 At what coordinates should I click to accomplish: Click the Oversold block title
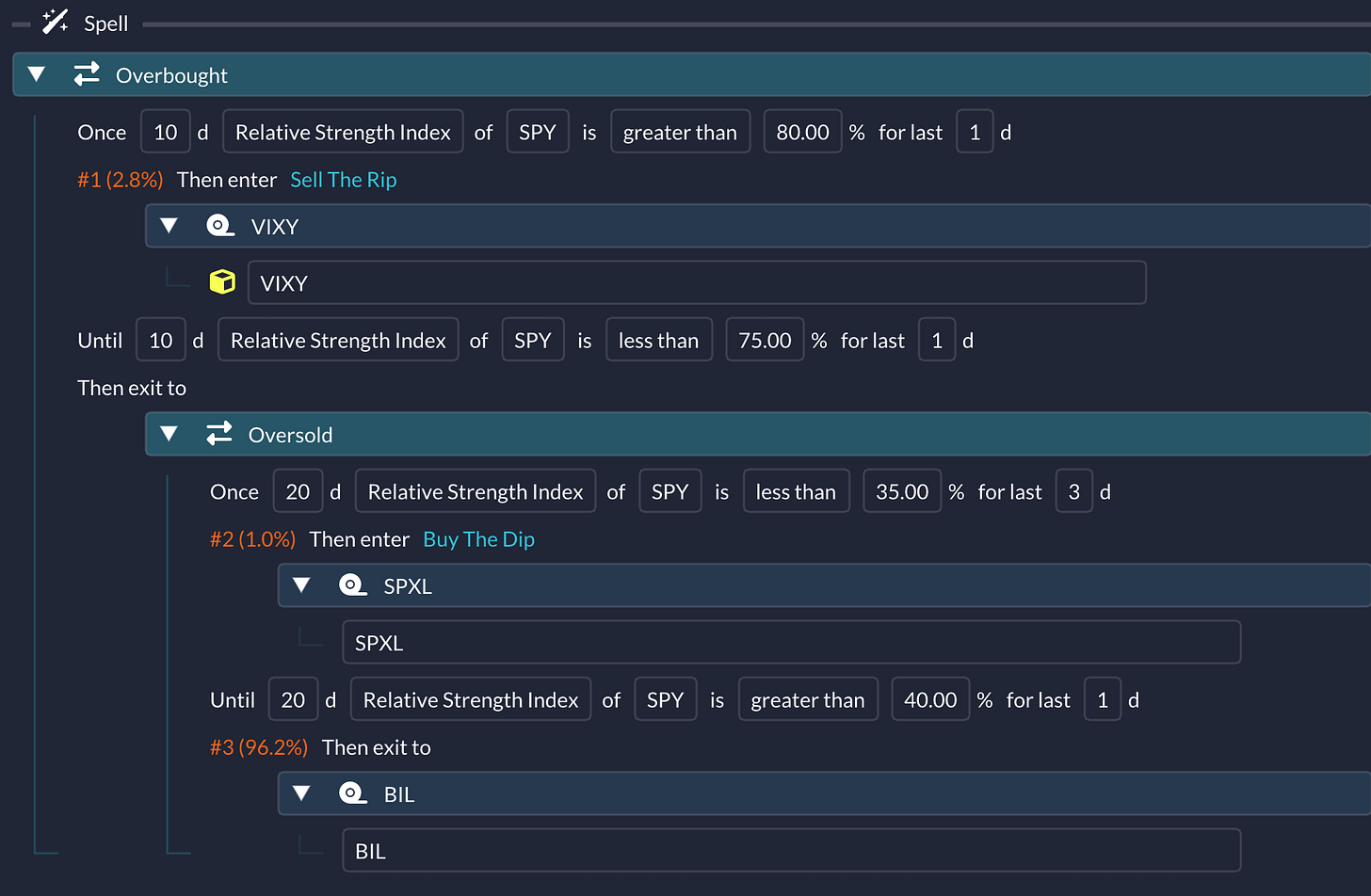tap(290, 435)
